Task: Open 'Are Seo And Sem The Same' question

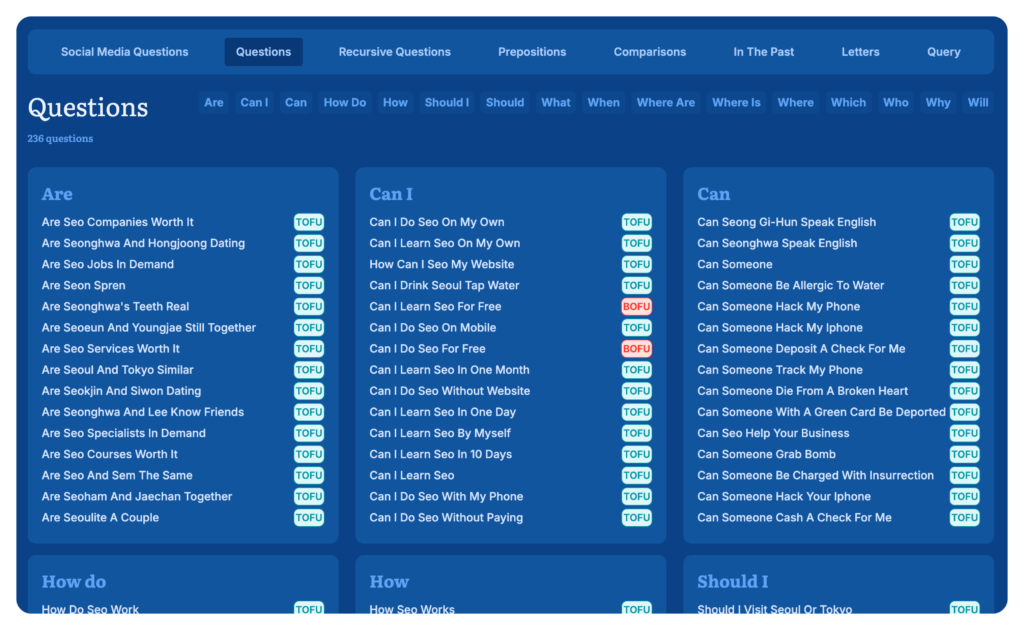Action: 117,475
